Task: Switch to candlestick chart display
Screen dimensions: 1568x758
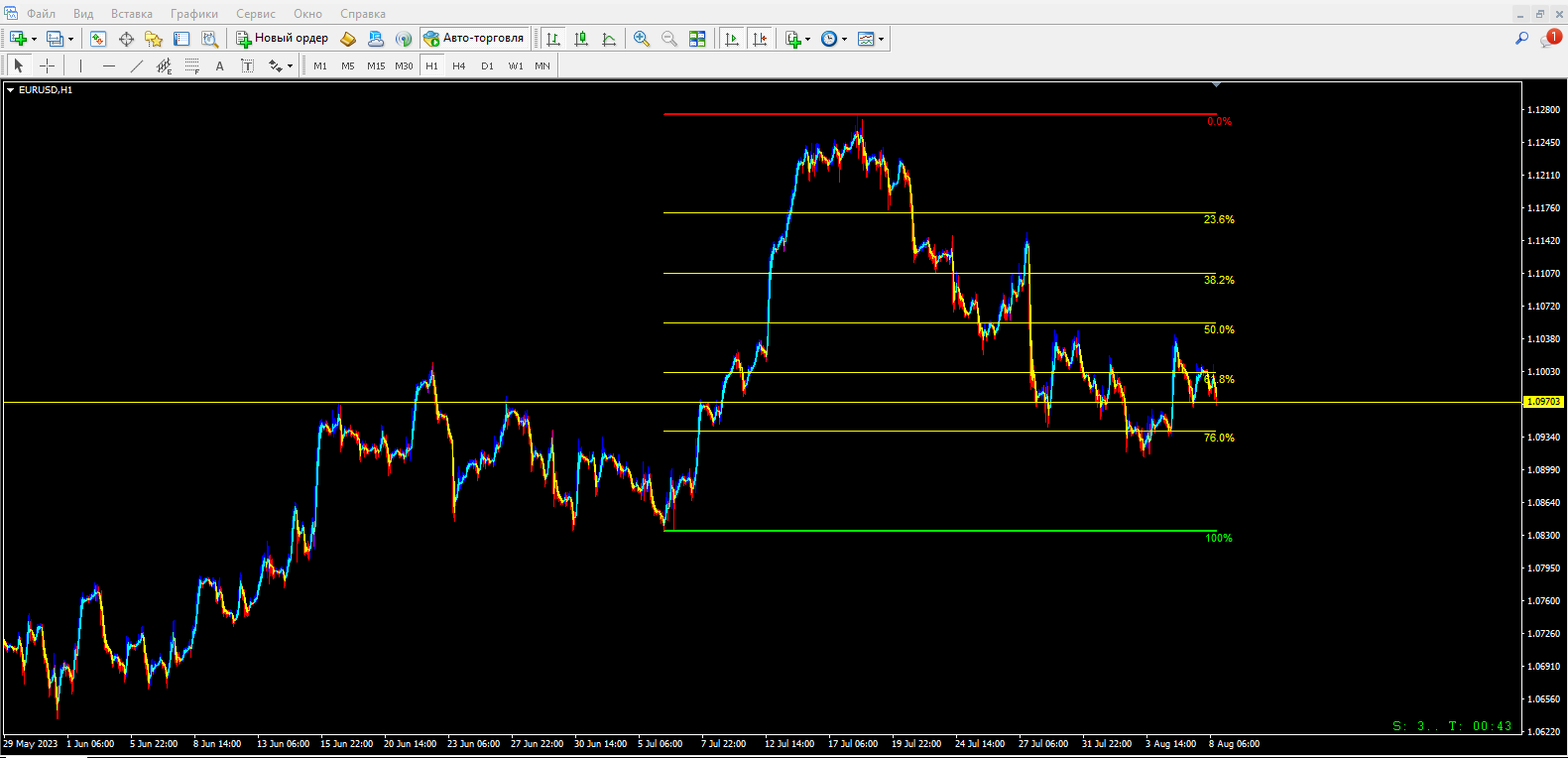Action: pyautogui.click(x=581, y=39)
